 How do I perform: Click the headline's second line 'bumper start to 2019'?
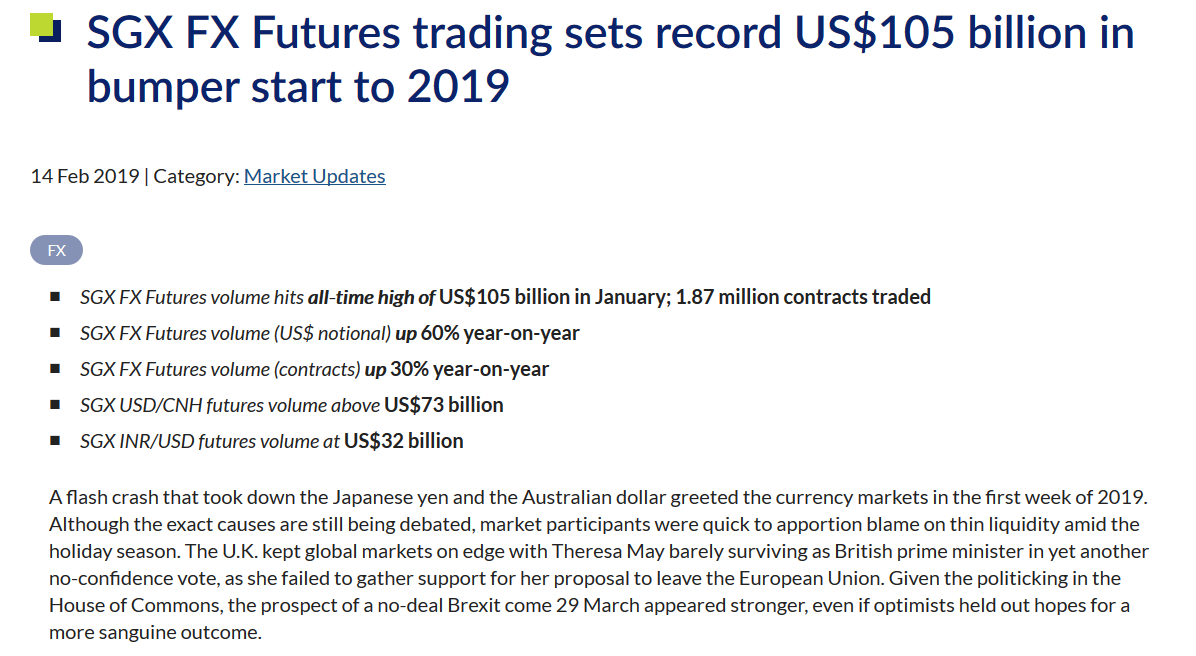pyautogui.click(x=297, y=86)
